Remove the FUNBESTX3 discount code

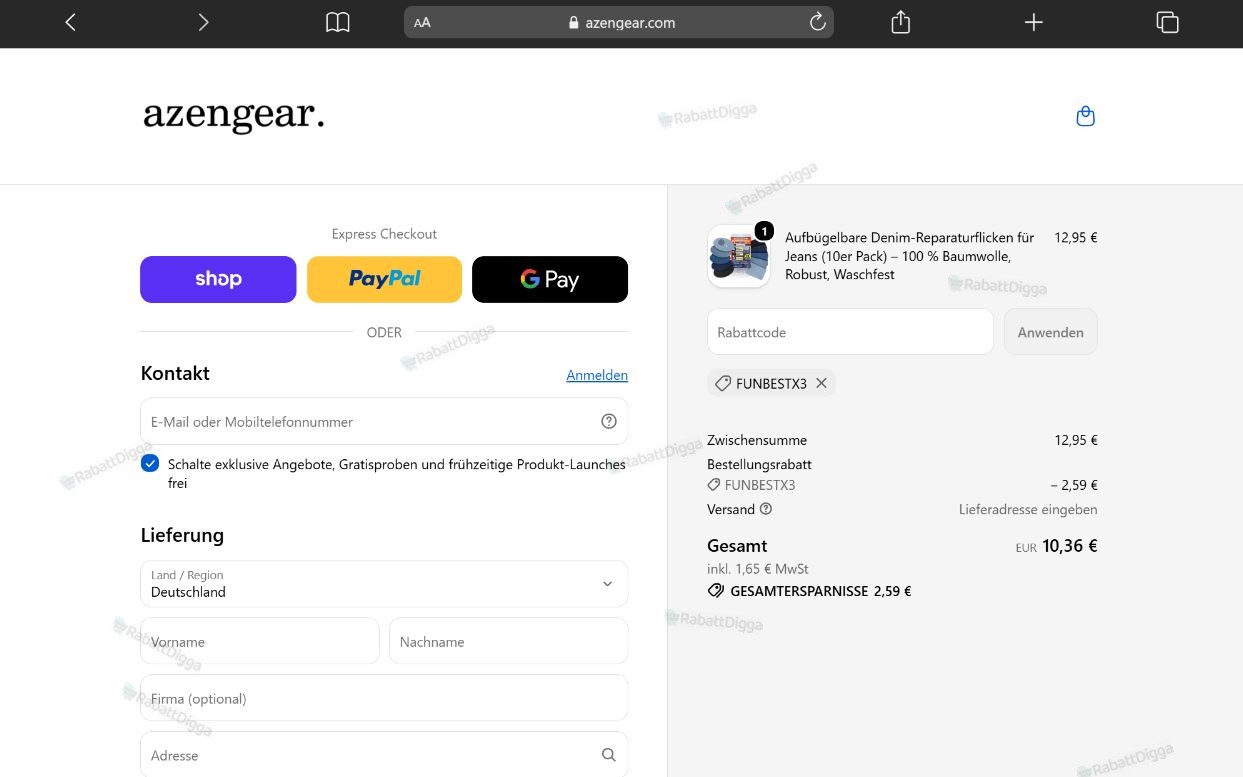pyautogui.click(x=821, y=383)
